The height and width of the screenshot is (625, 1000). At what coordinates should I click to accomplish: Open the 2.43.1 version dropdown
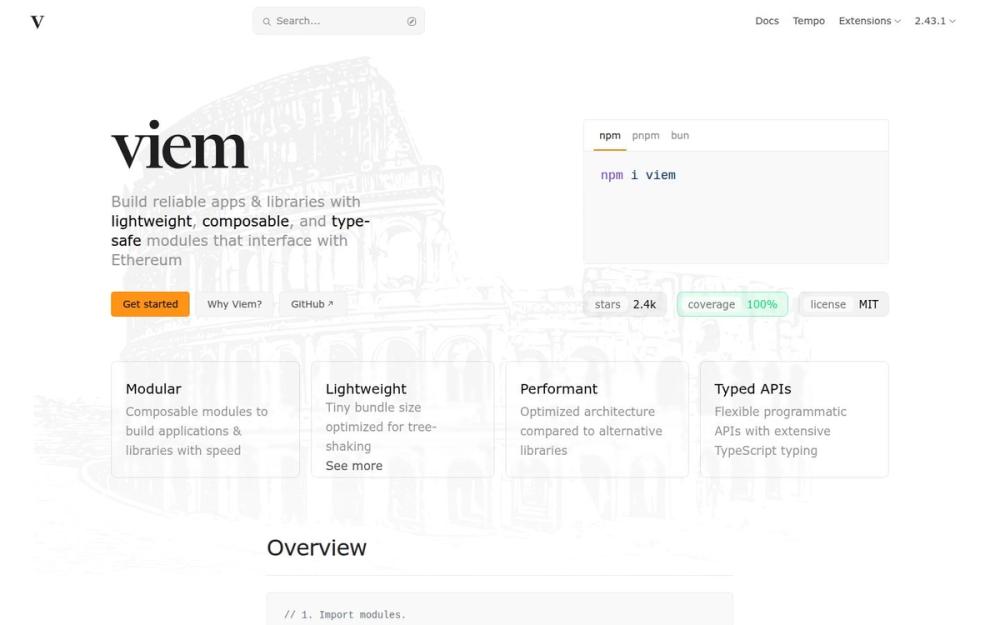(934, 21)
